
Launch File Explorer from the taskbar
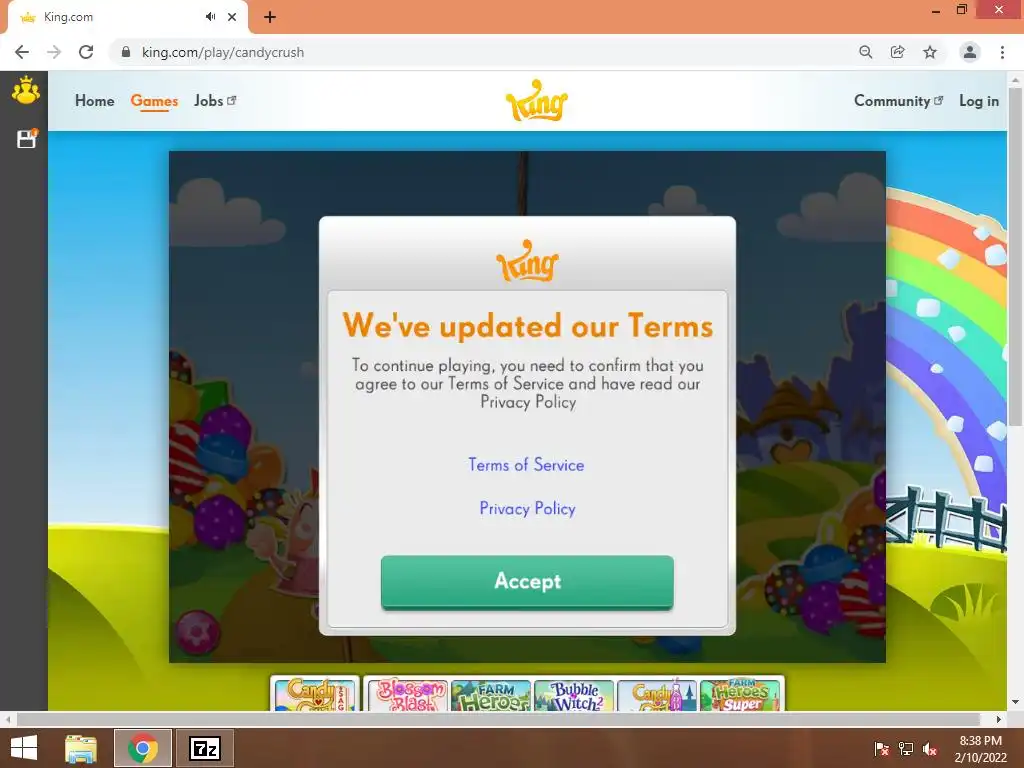[x=81, y=748]
